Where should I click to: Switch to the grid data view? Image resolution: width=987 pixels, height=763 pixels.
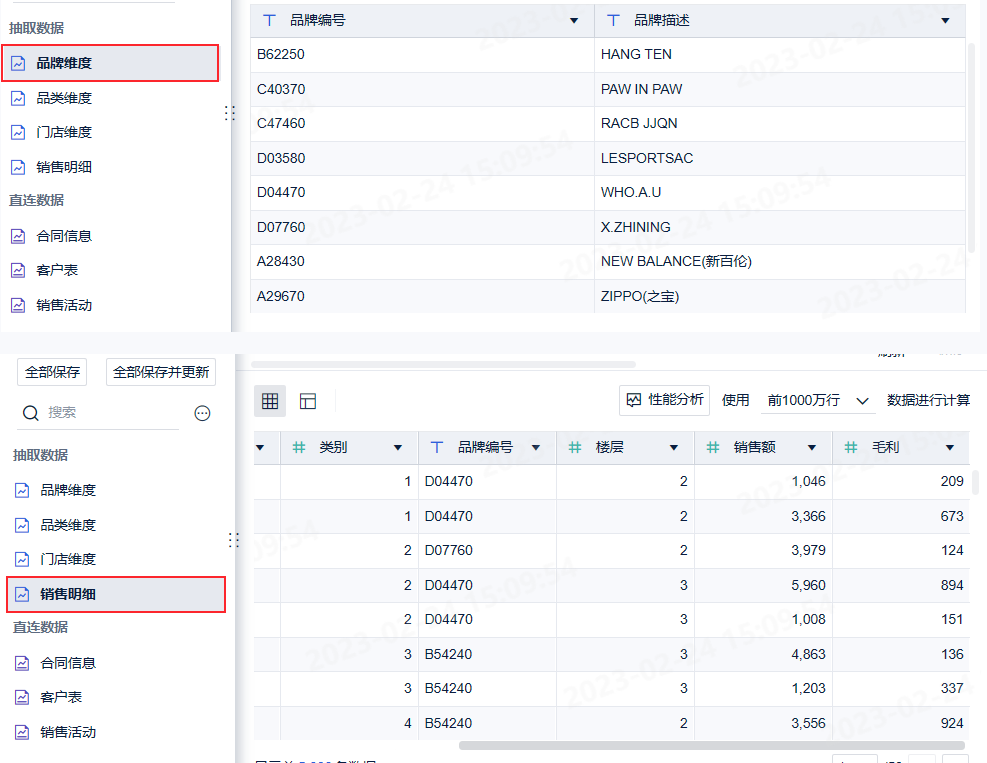tap(270, 401)
